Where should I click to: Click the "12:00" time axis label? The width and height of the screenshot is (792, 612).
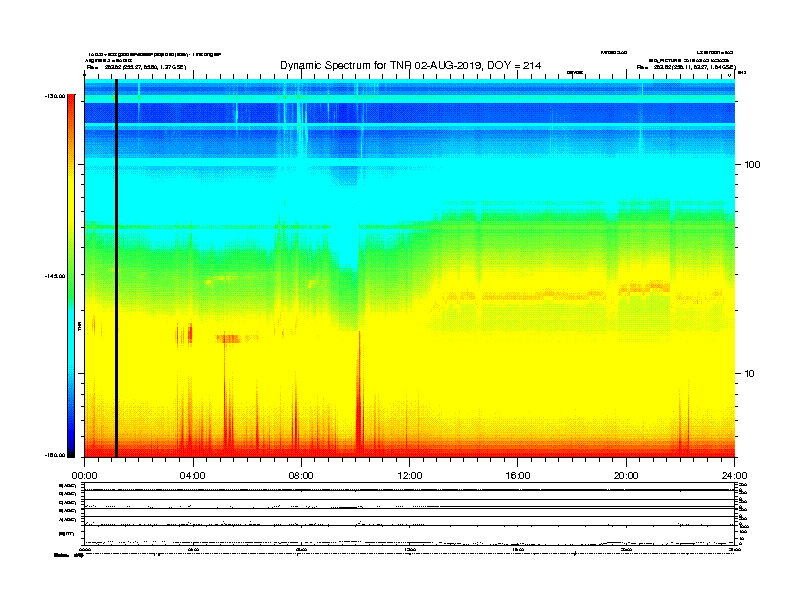[410, 476]
